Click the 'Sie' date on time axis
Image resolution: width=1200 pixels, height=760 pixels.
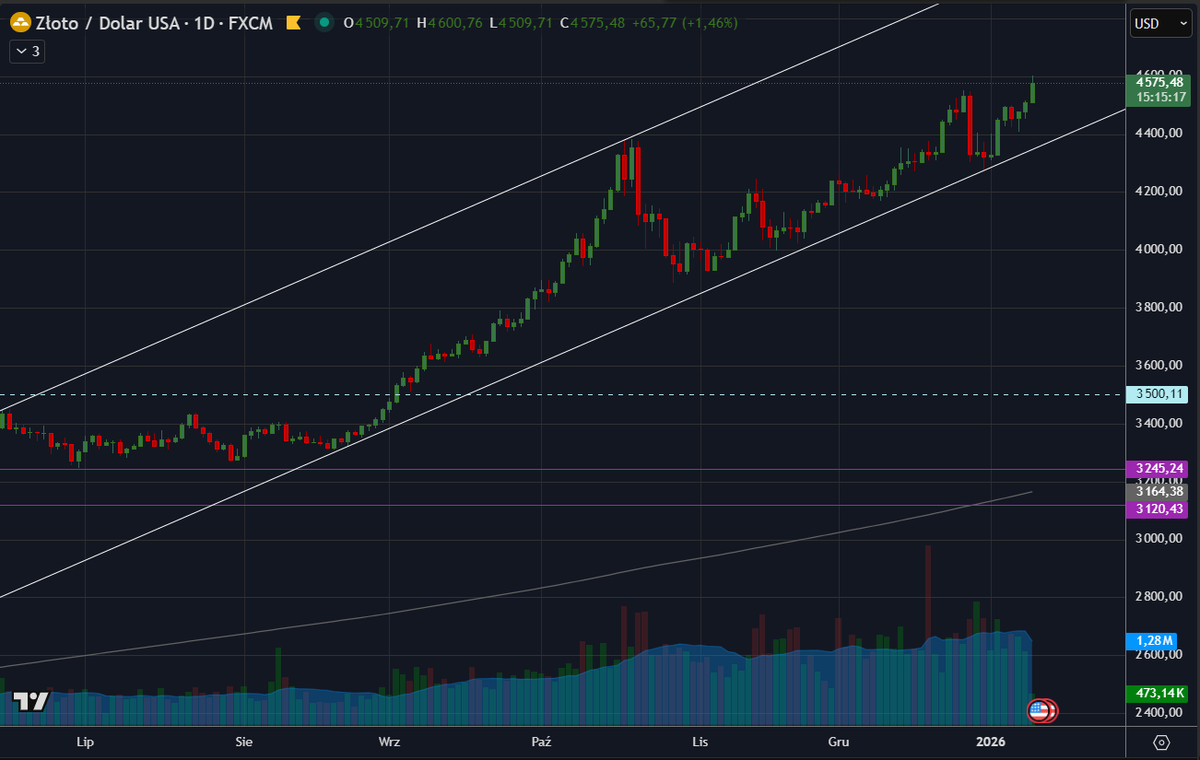[x=243, y=742]
